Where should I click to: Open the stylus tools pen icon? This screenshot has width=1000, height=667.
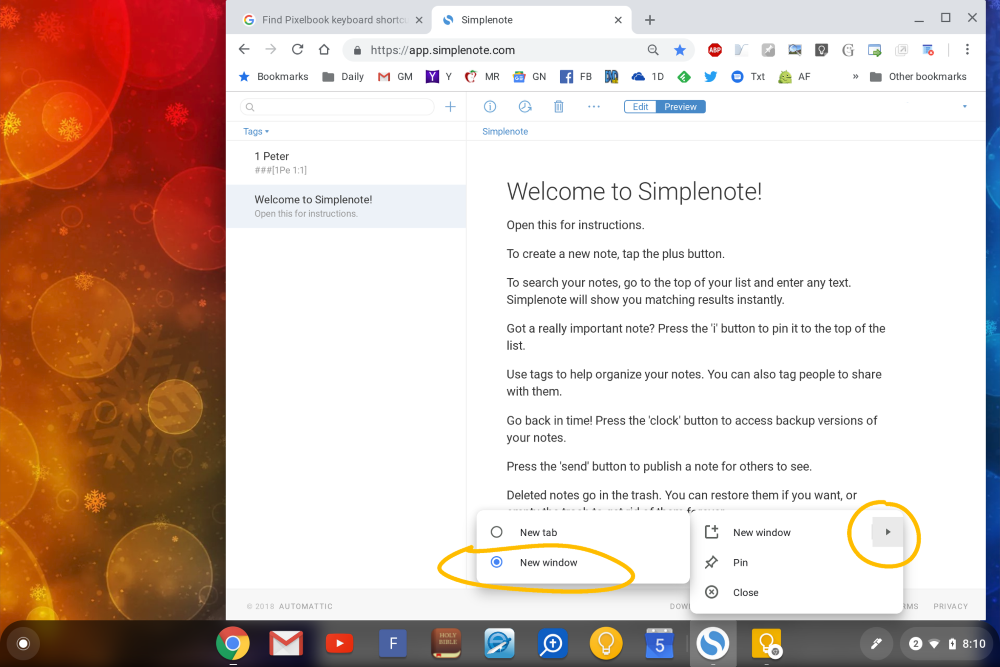pyautogui.click(x=876, y=643)
